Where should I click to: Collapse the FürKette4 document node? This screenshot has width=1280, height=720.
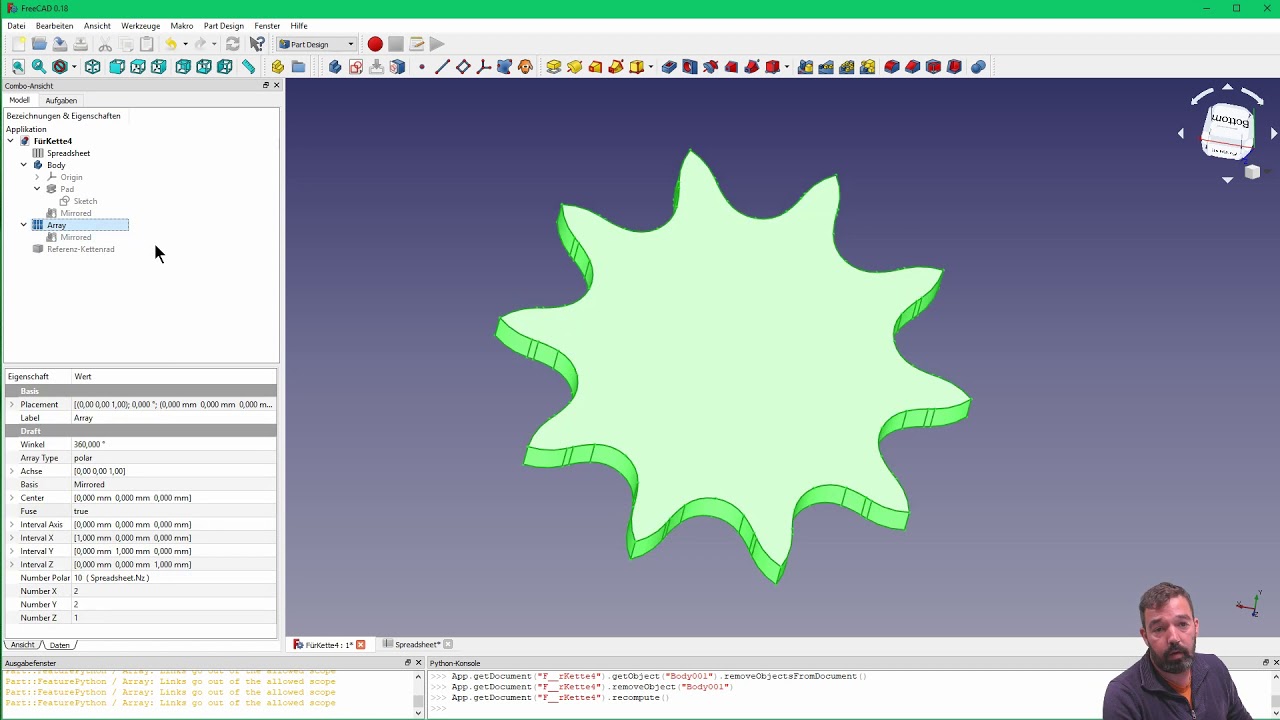coord(11,141)
